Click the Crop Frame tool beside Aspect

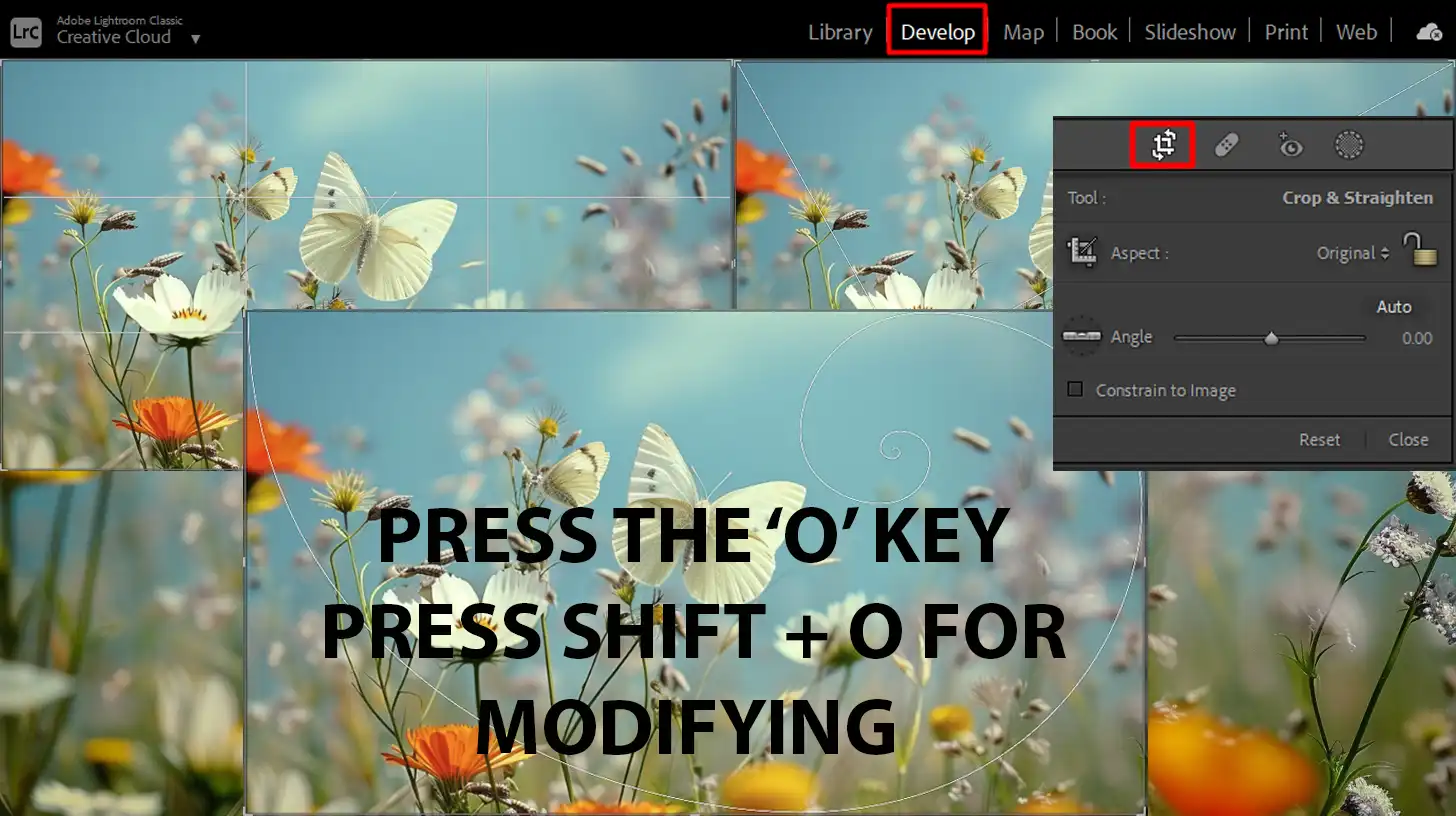click(1082, 252)
